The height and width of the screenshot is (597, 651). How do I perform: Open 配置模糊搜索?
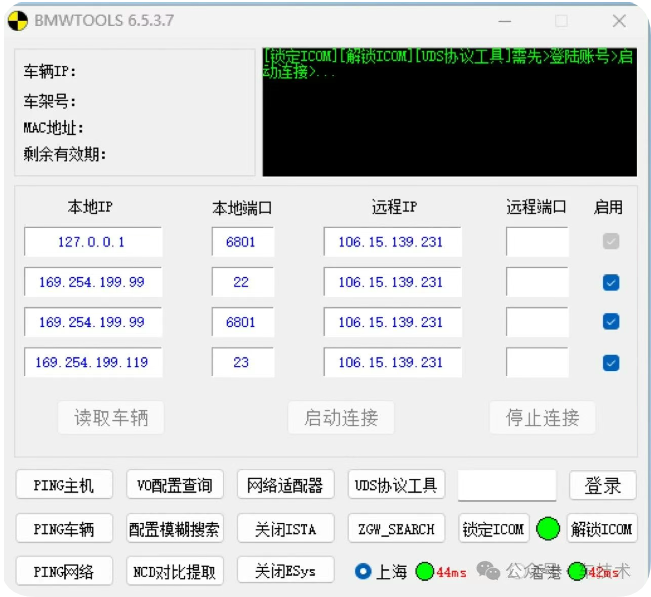(175, 528)
